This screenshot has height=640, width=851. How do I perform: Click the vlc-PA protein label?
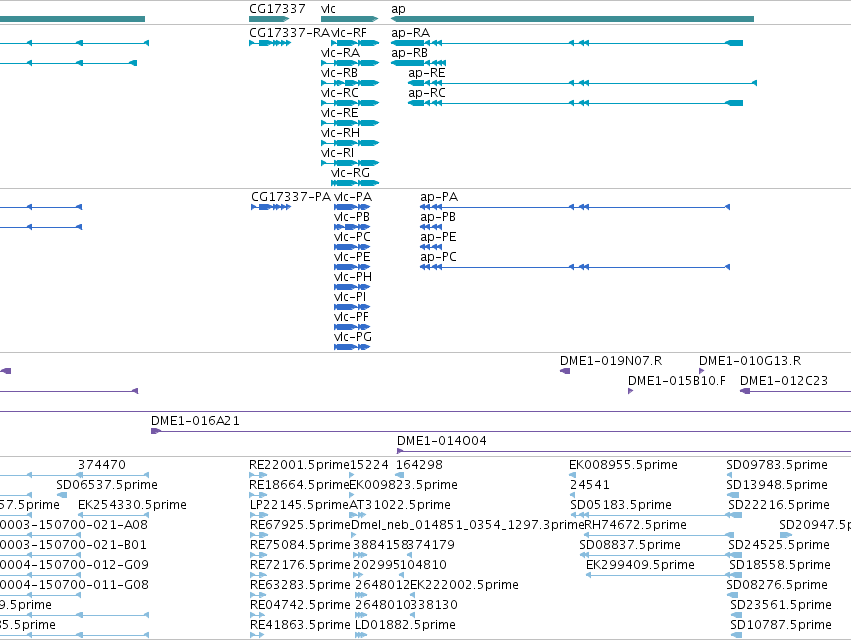click(x=353, y=197)
